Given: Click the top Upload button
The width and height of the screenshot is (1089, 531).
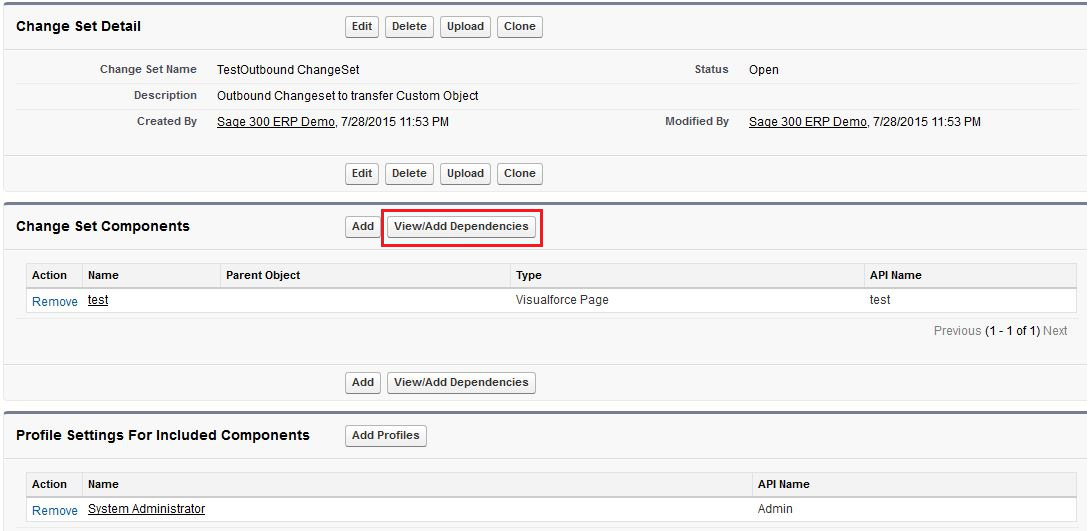Looking at the screenshot, I should 465,27.
